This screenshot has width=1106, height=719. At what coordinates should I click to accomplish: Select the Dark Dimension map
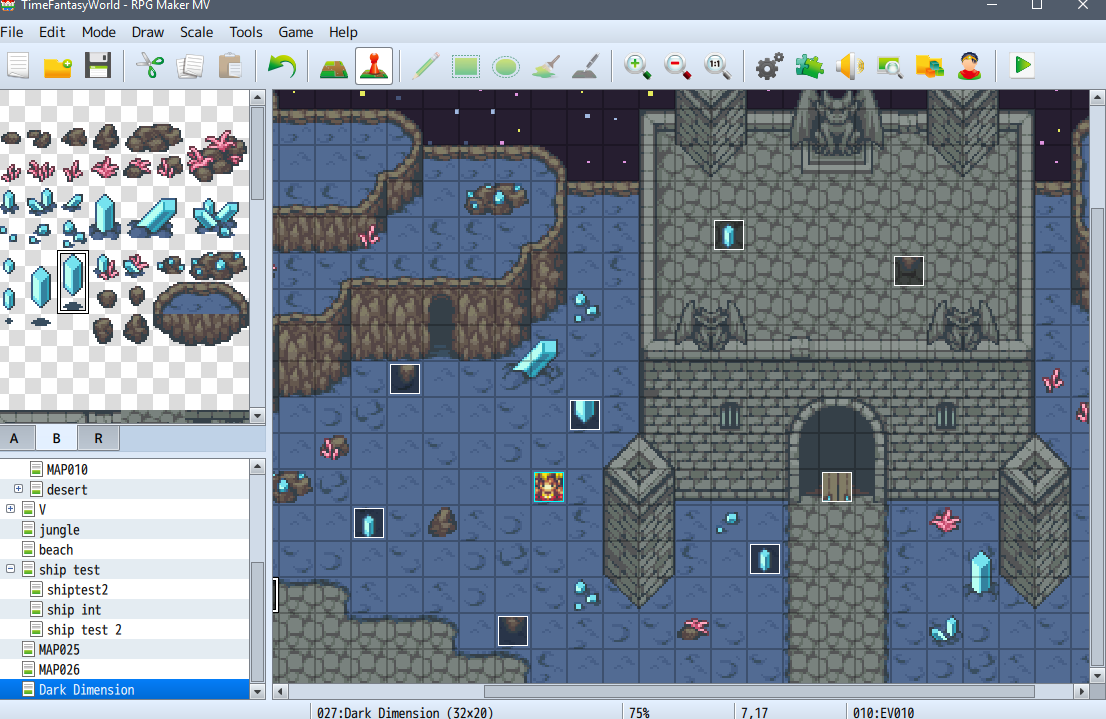pyautogui.click(x=124, y=689)
